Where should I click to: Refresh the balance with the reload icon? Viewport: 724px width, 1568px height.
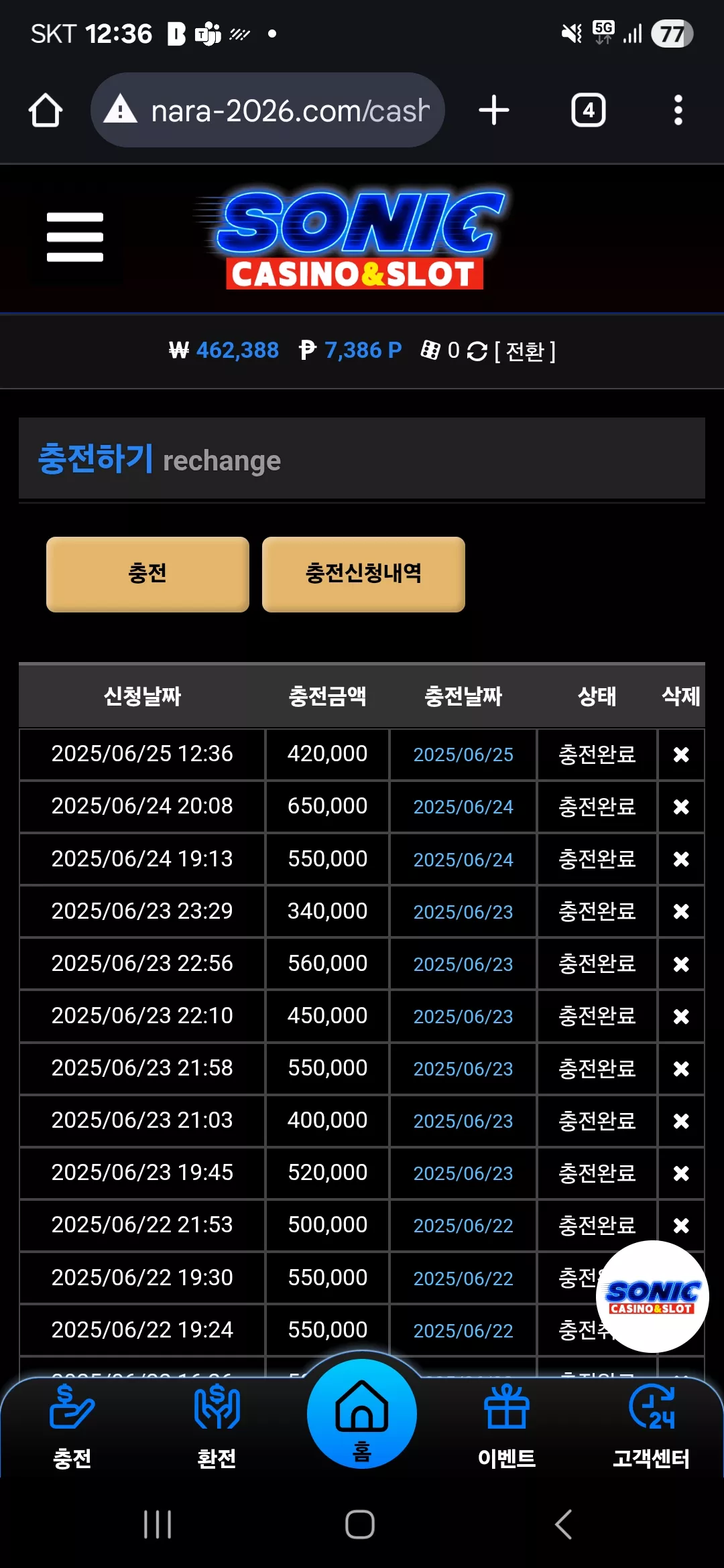pyautogui.click(x=477, y=351)
